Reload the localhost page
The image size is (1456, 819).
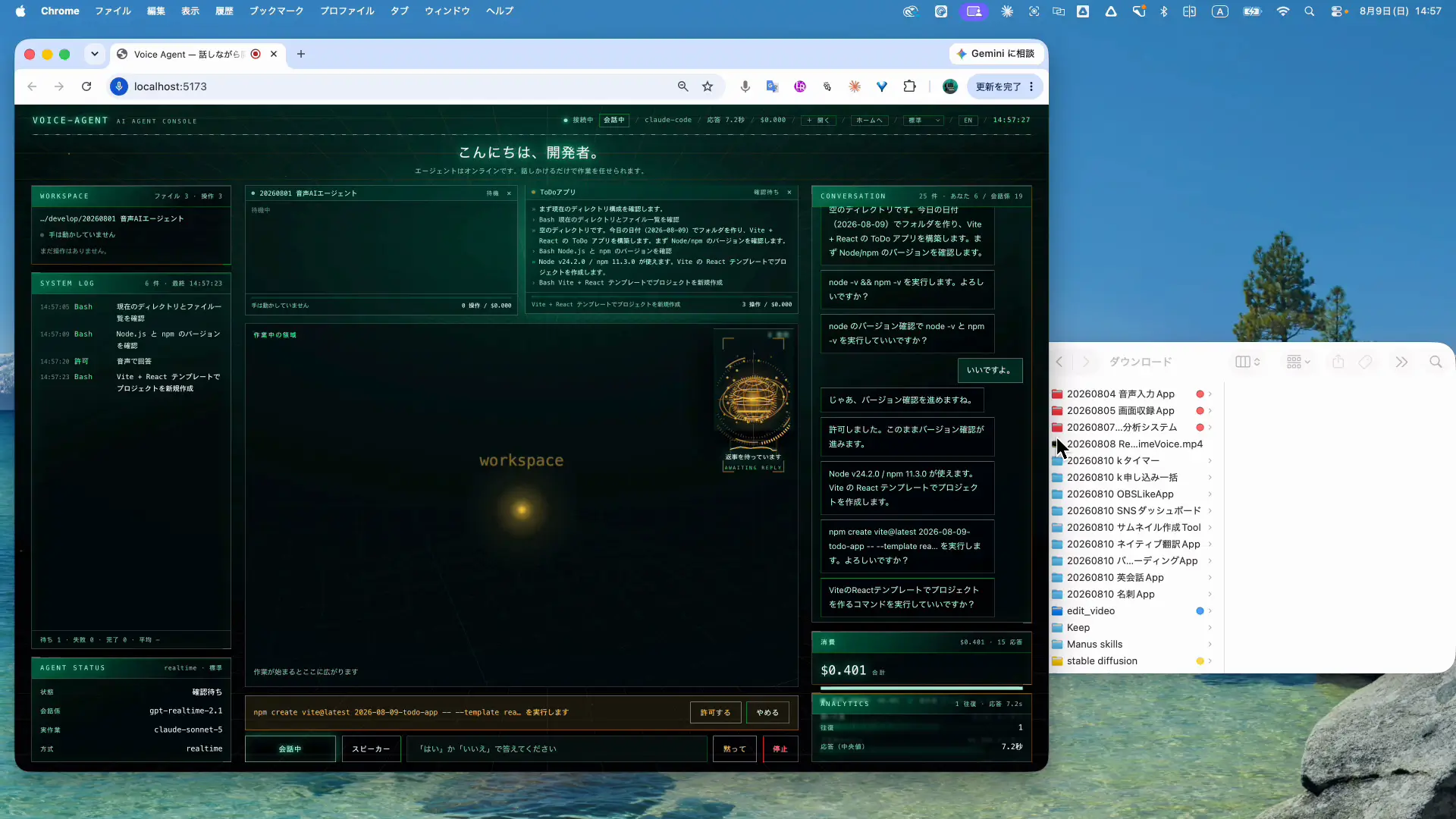[x=86, y=86]
